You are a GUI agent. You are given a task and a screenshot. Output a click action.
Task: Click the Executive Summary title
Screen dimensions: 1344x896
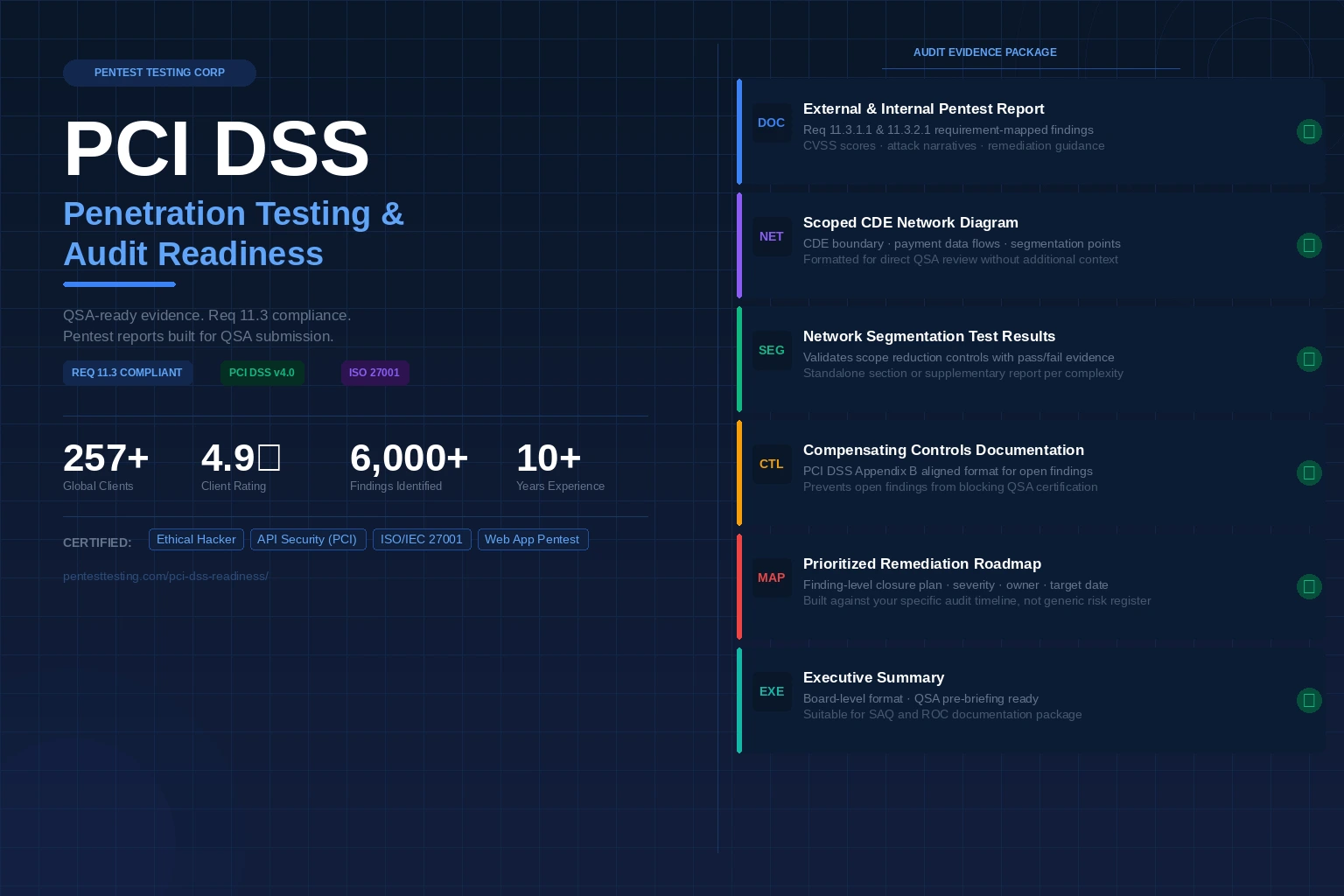tap(873, 677)
